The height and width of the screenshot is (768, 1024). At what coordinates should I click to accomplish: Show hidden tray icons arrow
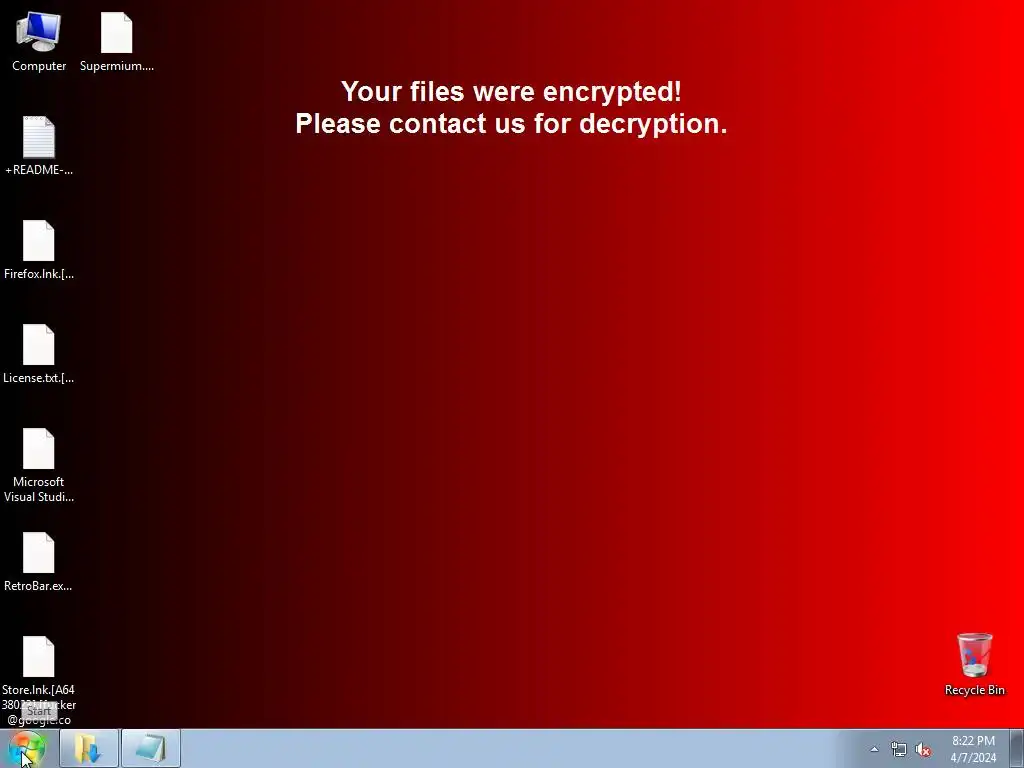[x=874, y=749]
